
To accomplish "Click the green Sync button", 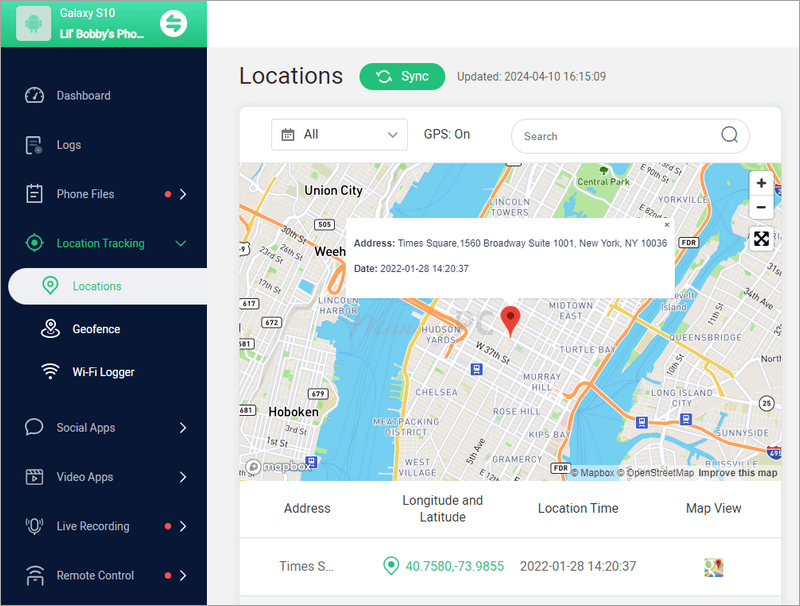I will pos(402,77).
